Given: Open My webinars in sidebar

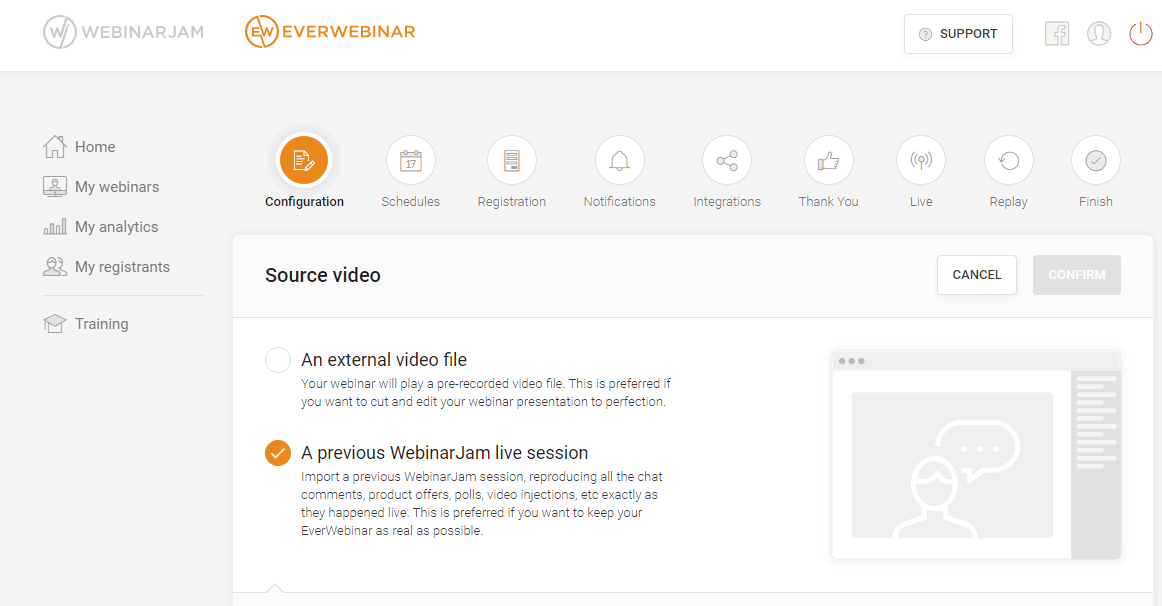Looking at the screenshot, I should [117, 187].
